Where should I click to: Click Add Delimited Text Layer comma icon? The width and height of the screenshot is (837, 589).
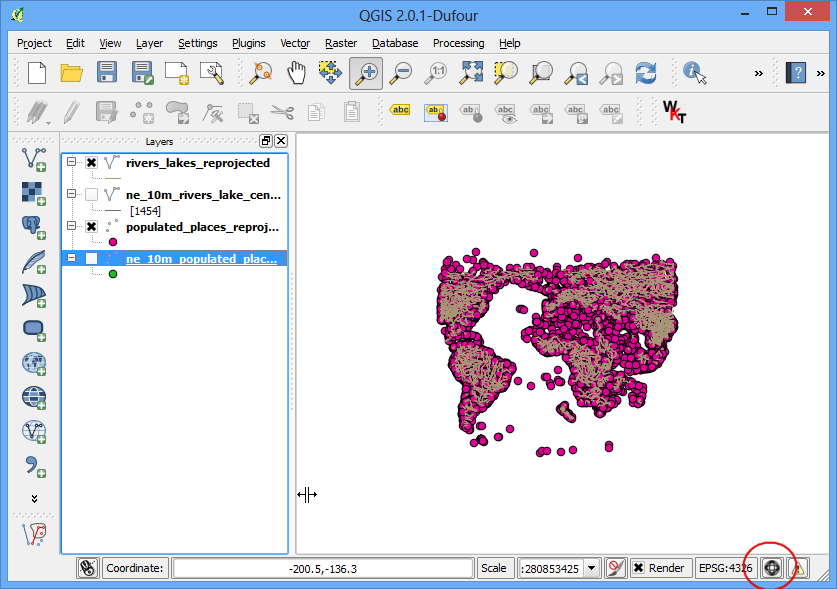pos(34,466)
